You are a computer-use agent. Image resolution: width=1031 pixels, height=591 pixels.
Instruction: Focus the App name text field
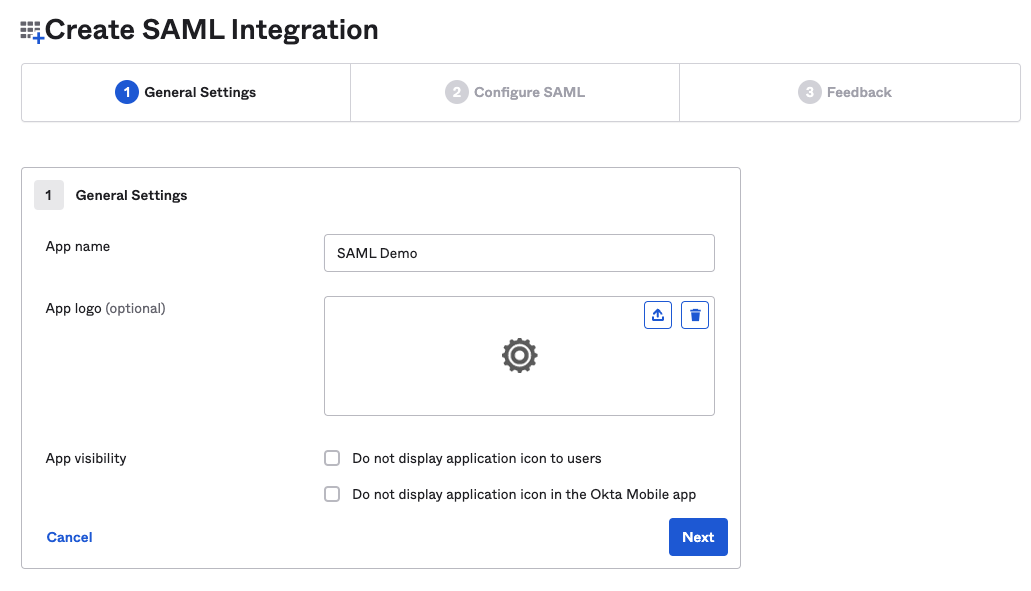click(519, 253)
